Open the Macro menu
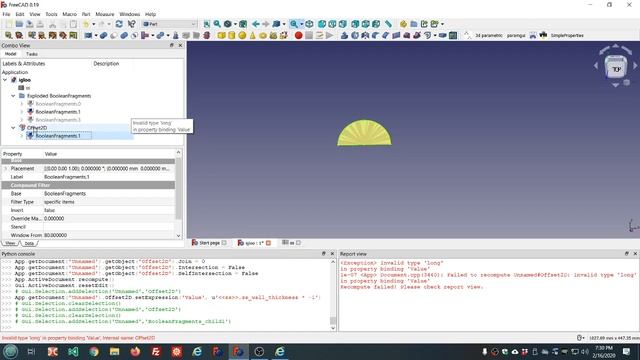The height and width of the screenshot is (360, 640). [69, 14]
